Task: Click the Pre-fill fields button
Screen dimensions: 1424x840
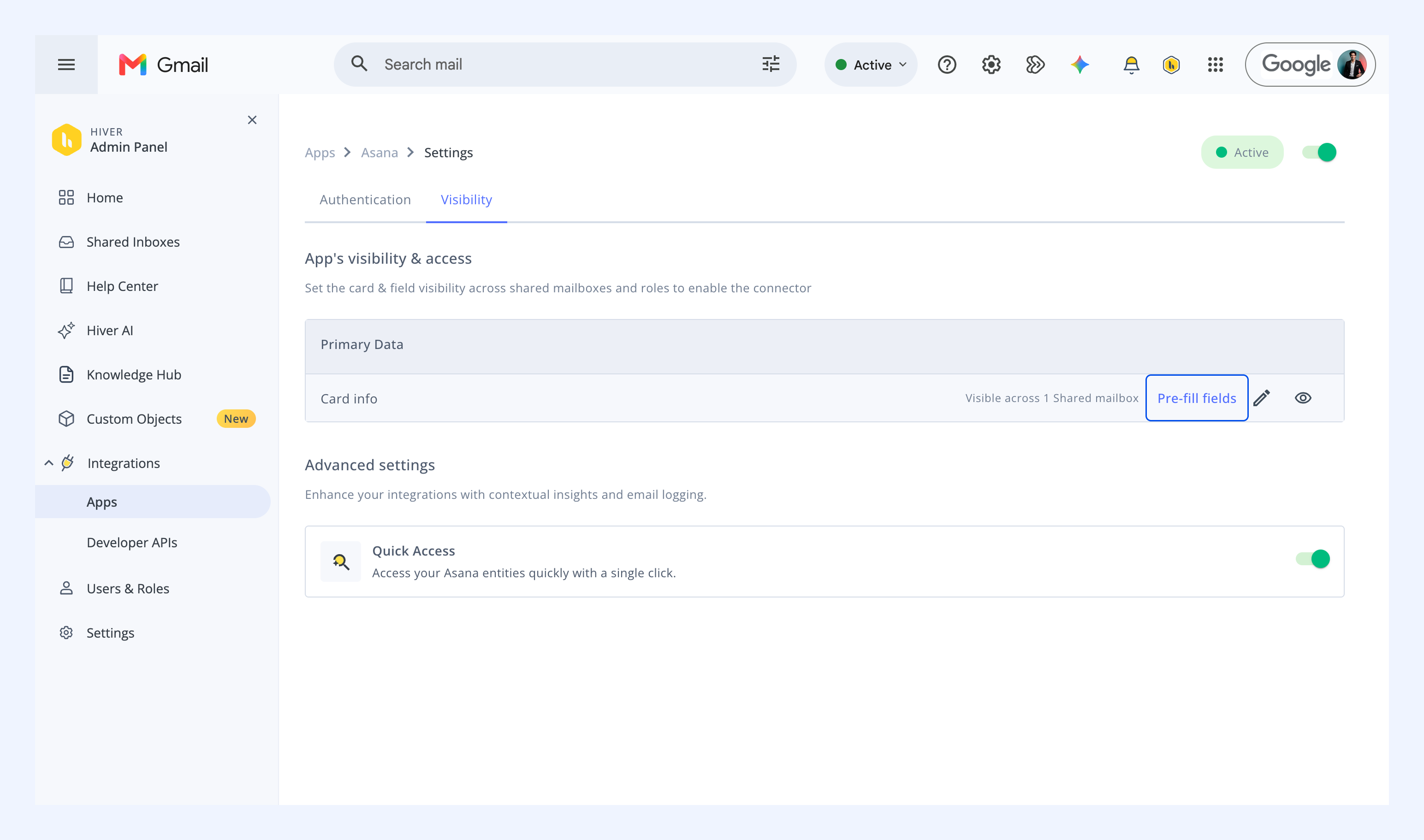Action: coord(1196,398)
